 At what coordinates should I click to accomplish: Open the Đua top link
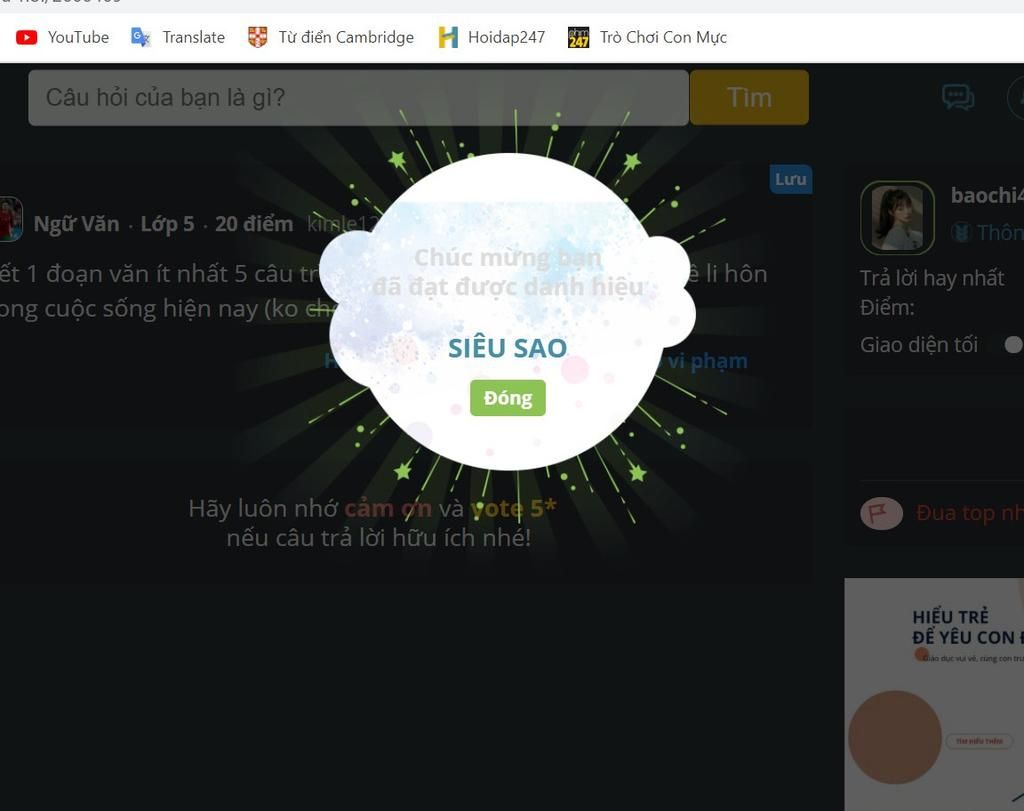pyautogui.click(x=970, y=513)
